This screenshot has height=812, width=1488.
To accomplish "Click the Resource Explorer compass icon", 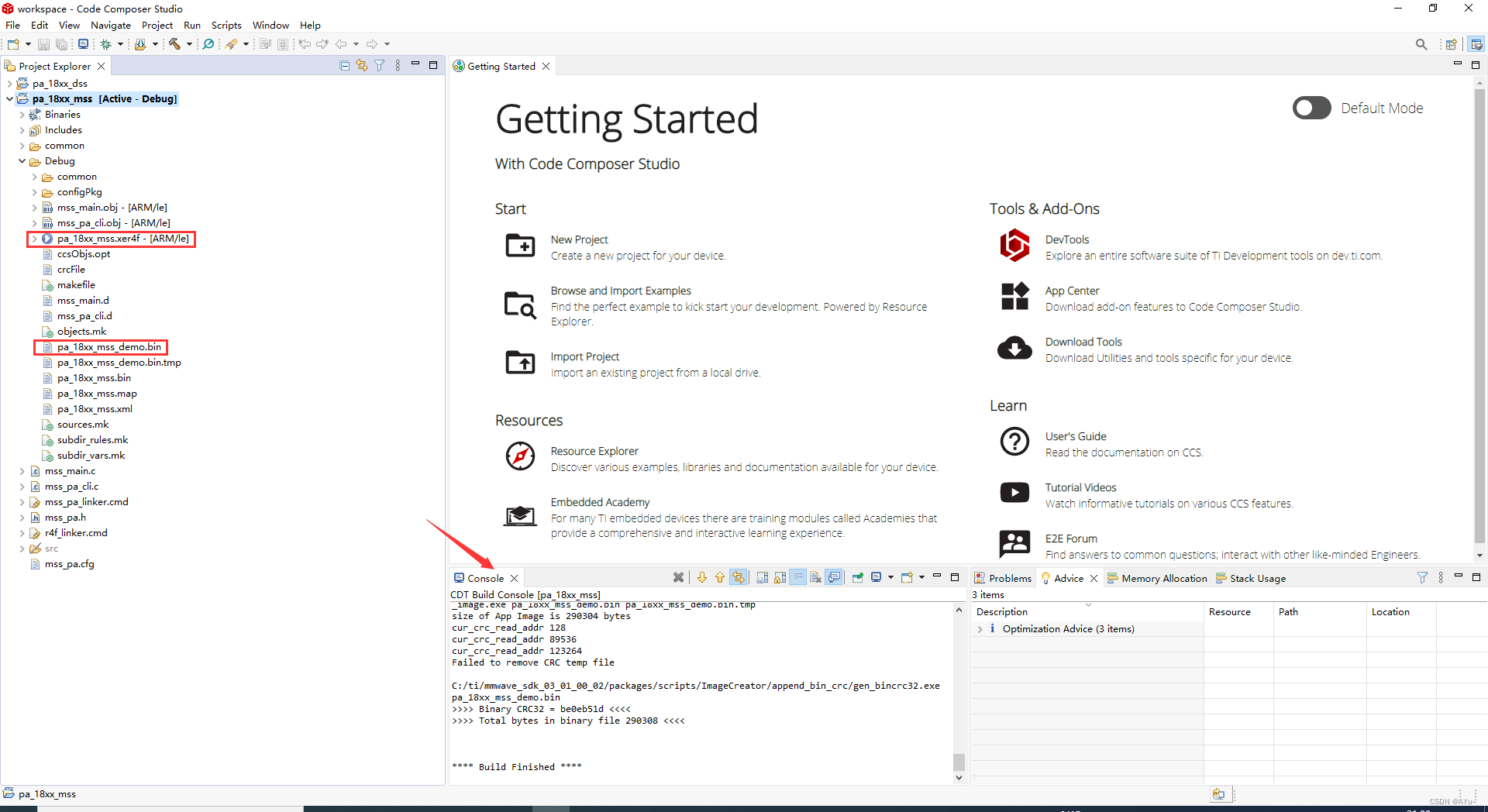I will click(x=520, y=456).
